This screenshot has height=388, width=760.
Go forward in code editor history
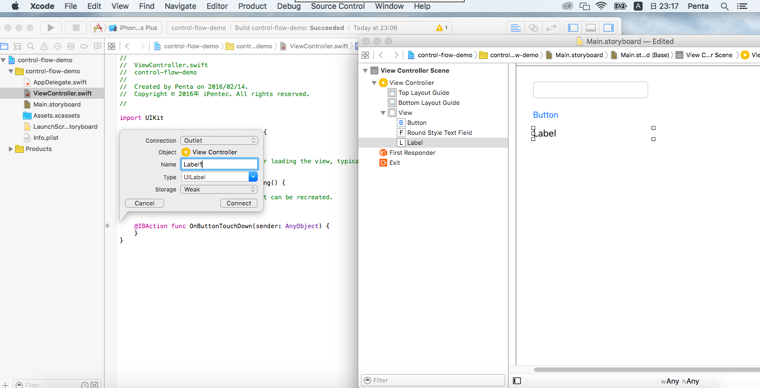pos(142,47)
